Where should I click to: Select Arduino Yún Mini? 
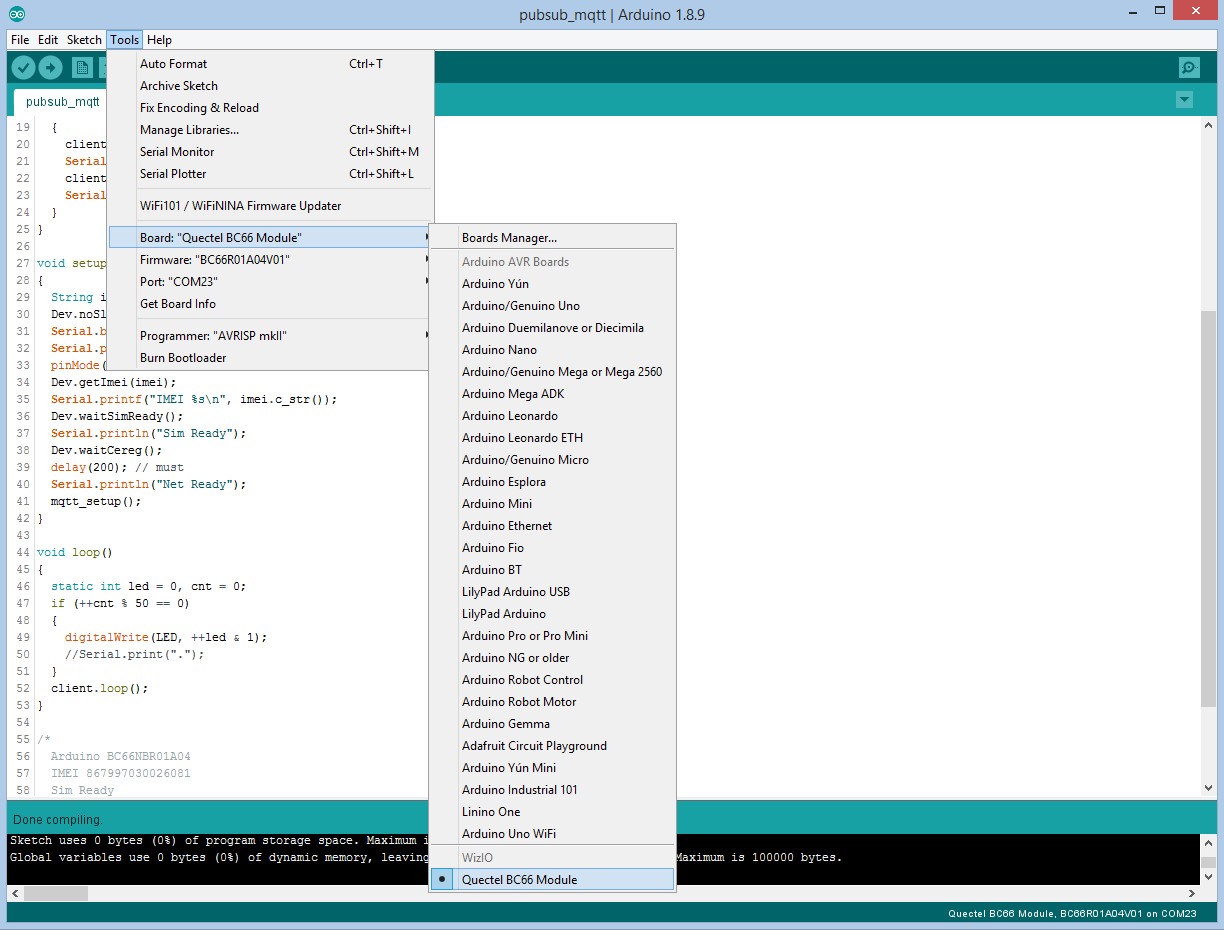(552, 767)
